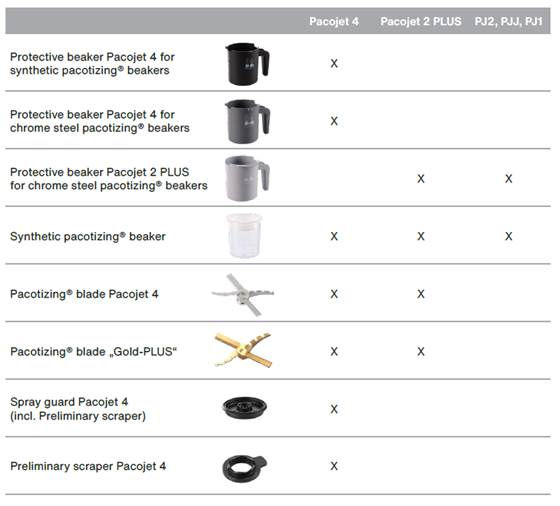560x506 pixels.
Task: Click the black synthetic protective beaker image
Action: coord(247,64)
